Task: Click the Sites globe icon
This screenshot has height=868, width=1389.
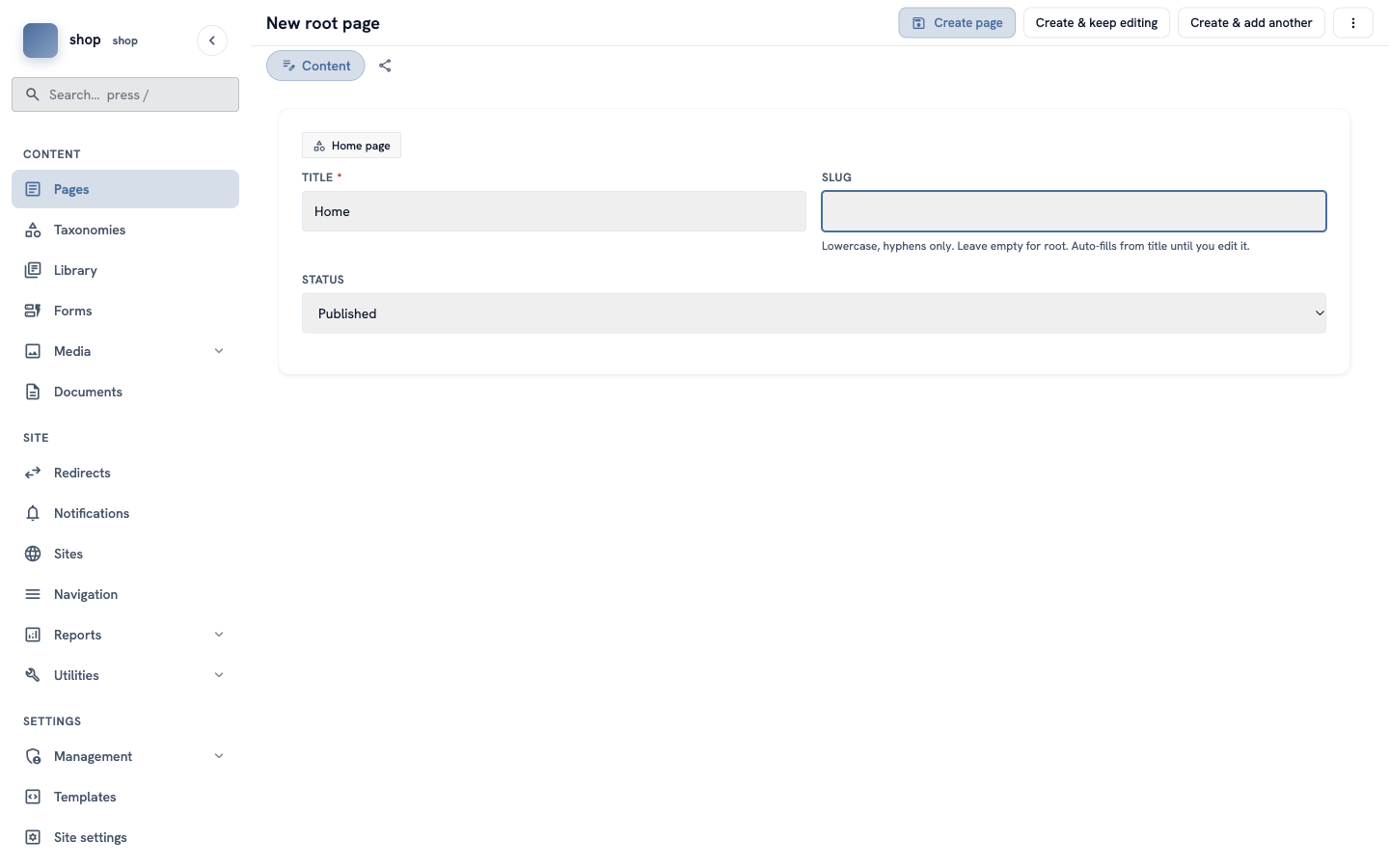Action: coord(33,554)
